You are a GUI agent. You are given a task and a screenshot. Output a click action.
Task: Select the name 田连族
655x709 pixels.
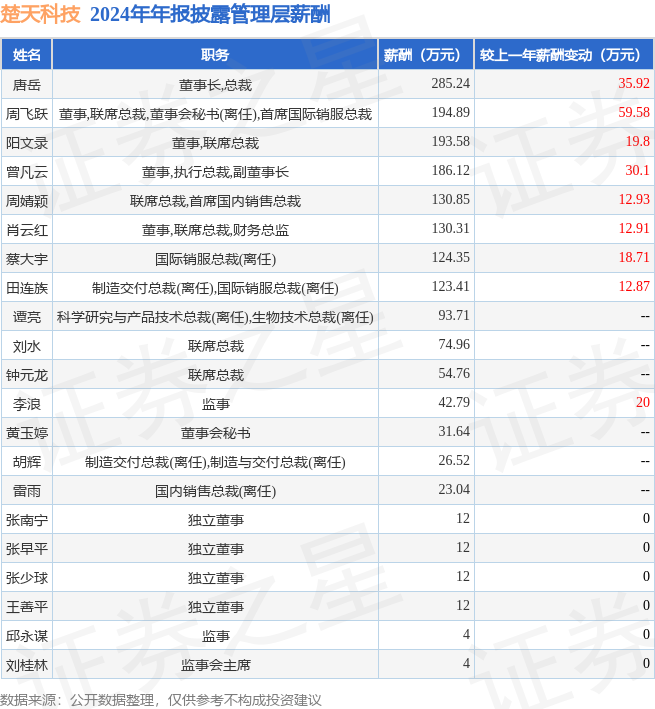27,288
